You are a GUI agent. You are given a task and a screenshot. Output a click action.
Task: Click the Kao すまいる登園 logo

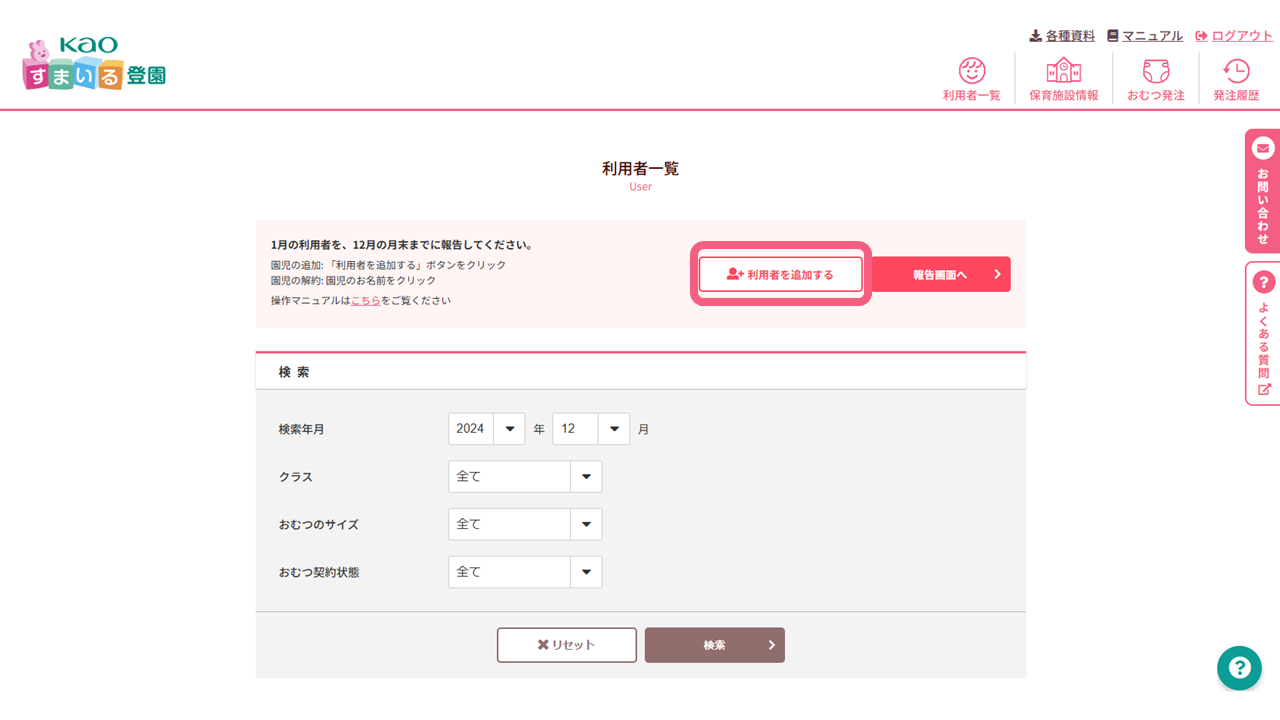[94, 65]
